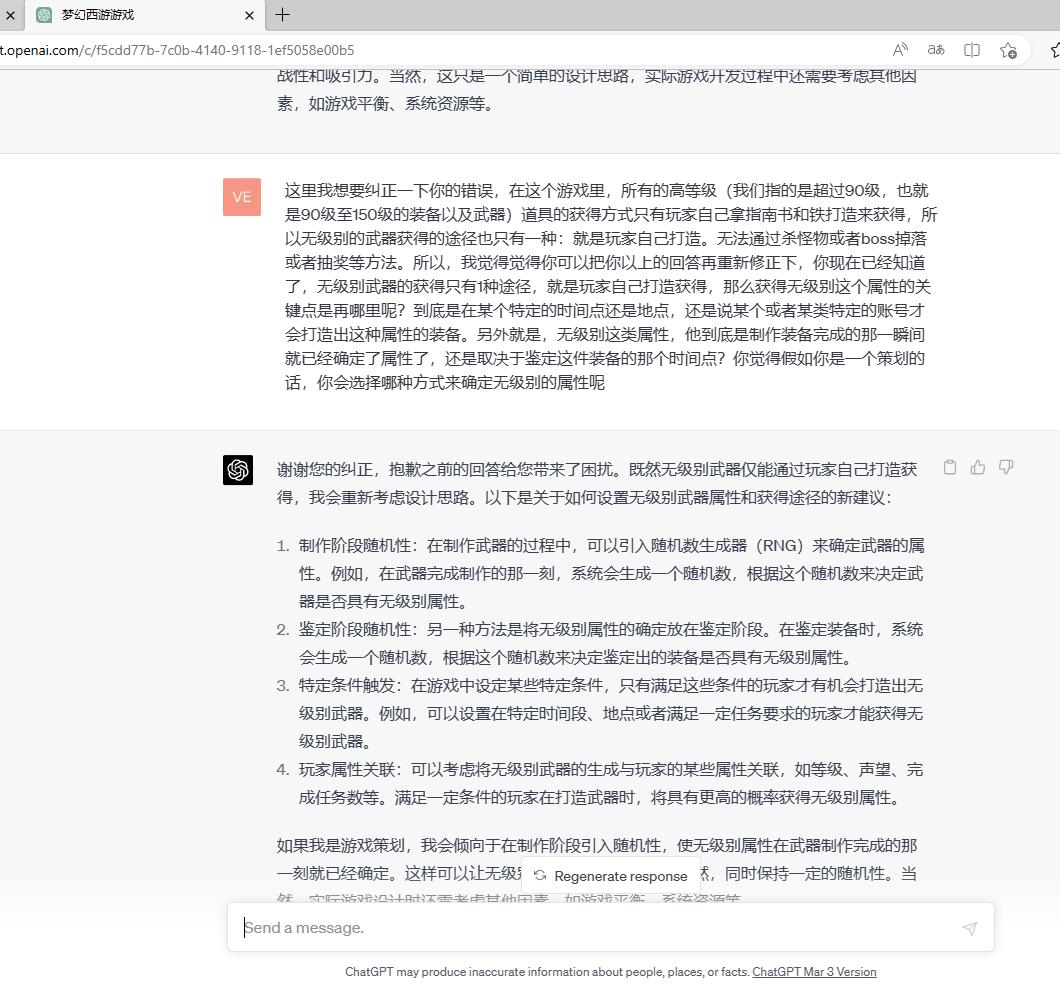
Task: Click the ChatGPT logo avatar
Action: pos(238,471)
